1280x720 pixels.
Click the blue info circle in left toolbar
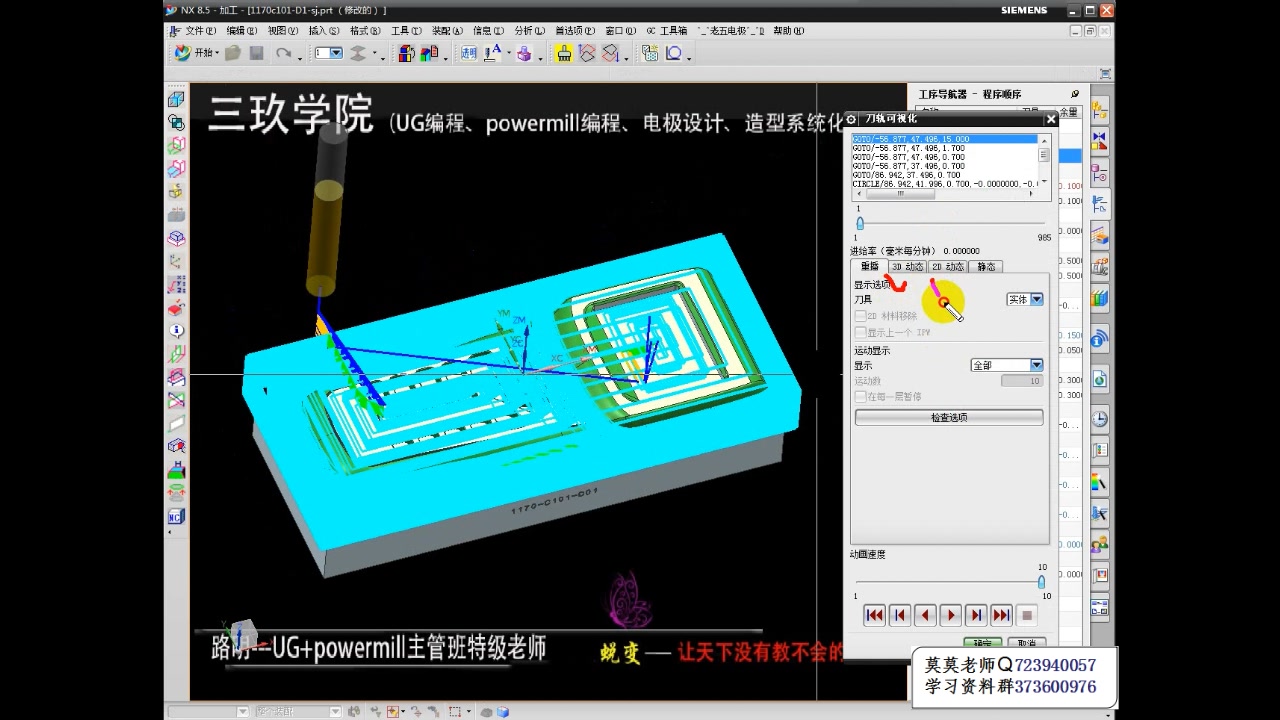(x=176, y=331)
